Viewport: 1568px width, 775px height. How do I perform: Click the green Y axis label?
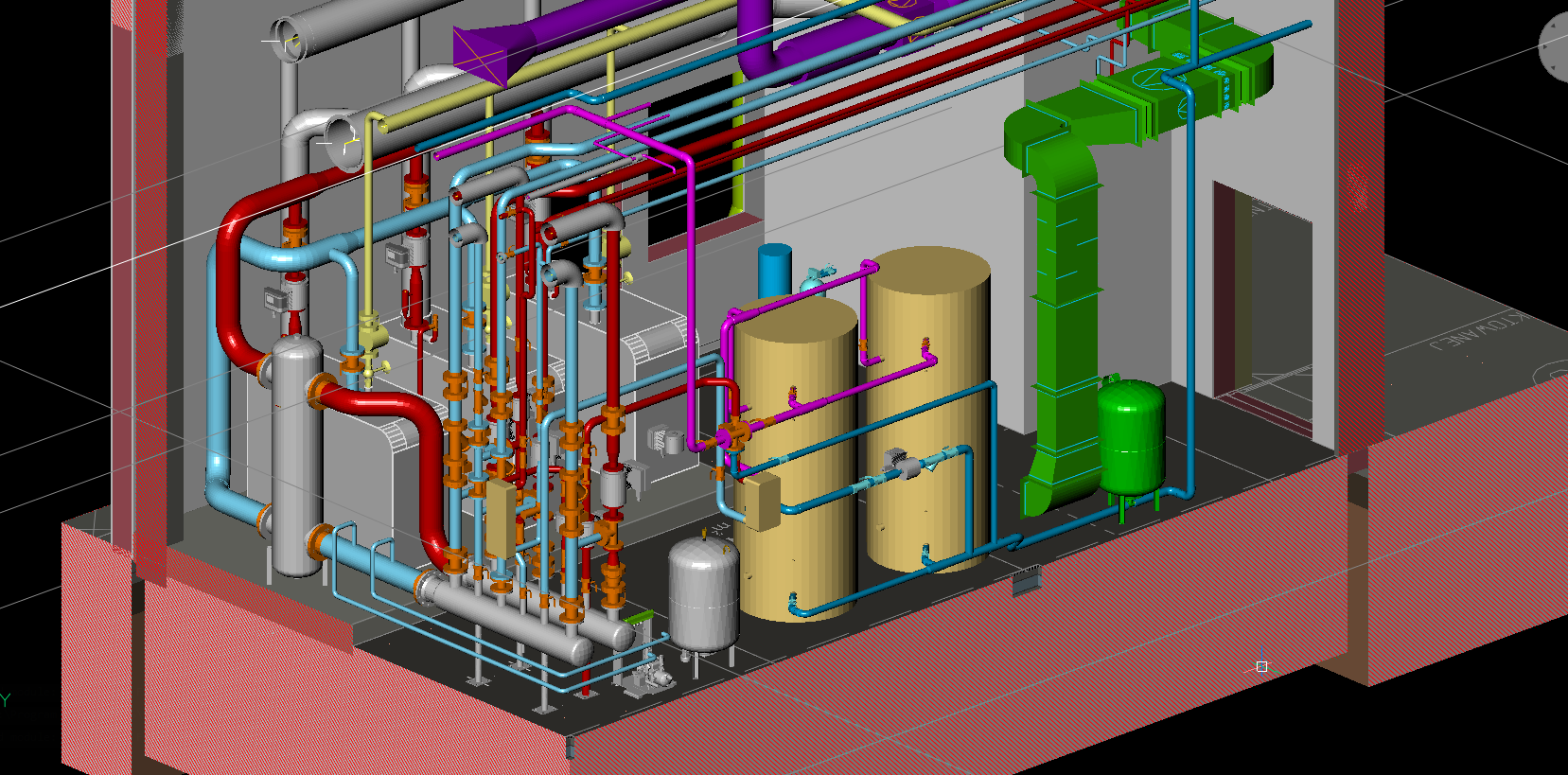(x=5, y=700)
